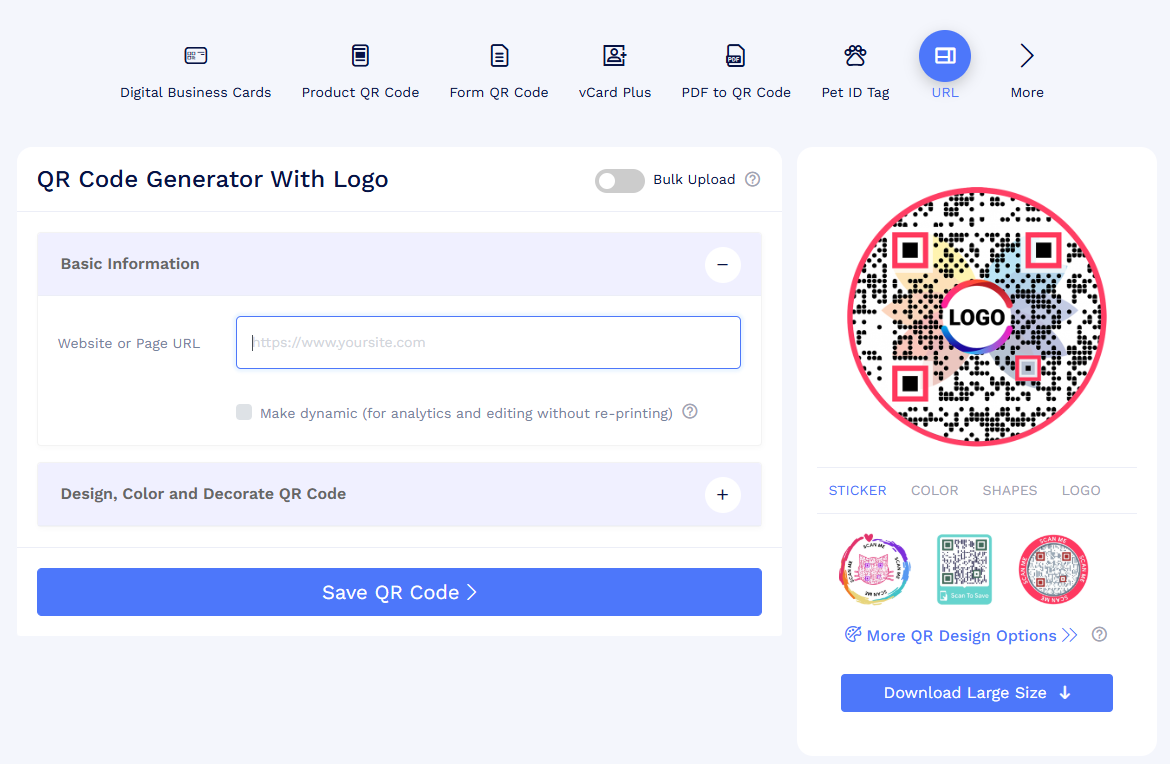Click the PDF to QR Code label
Viewport: 1170px width, 764px height.
click(x=736, y=93)
